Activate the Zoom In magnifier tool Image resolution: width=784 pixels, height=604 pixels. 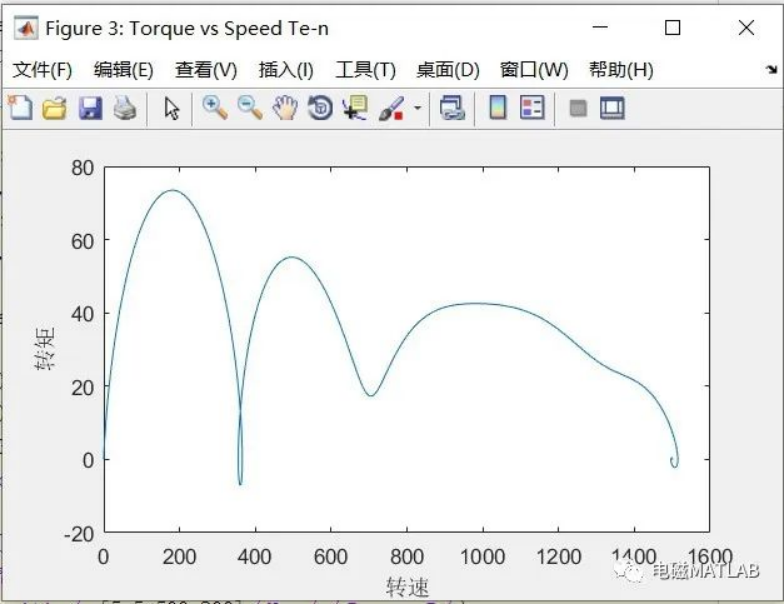(215, 108)
